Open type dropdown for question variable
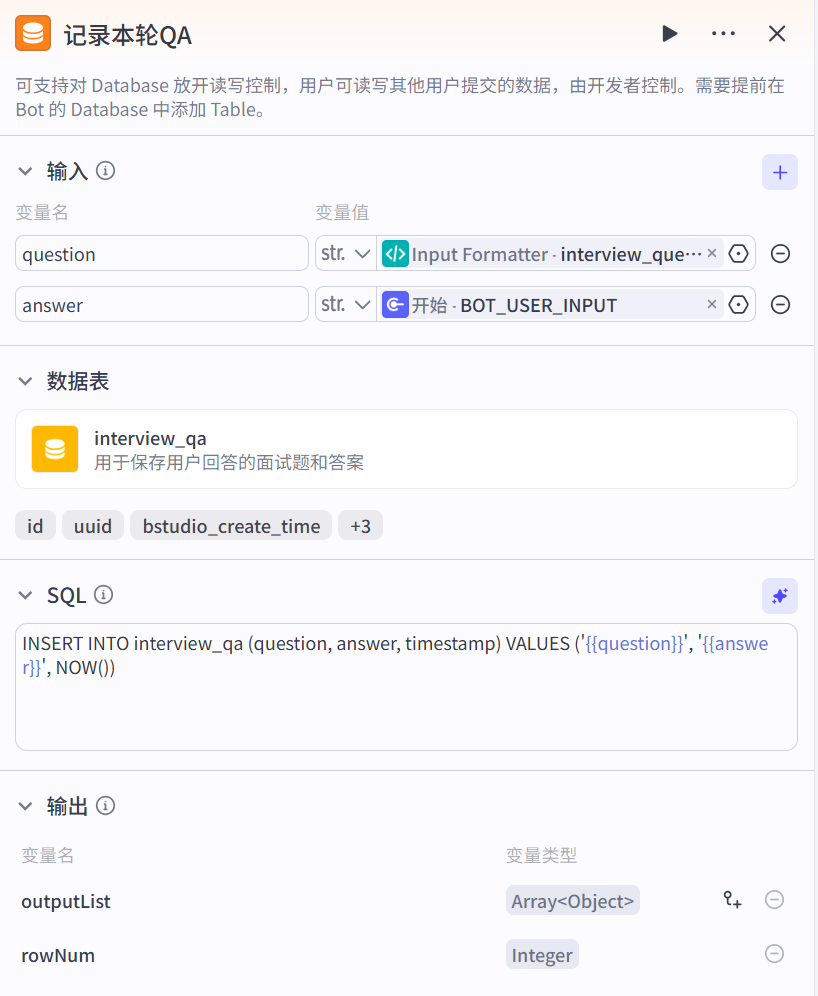Viewport: 818px width, 996px height. click(345, 254)
